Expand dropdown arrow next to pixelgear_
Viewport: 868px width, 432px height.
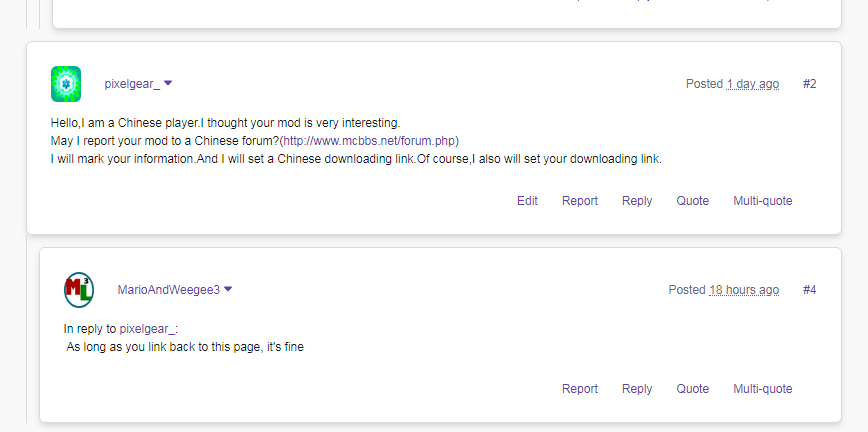click(x=168, y=84)
